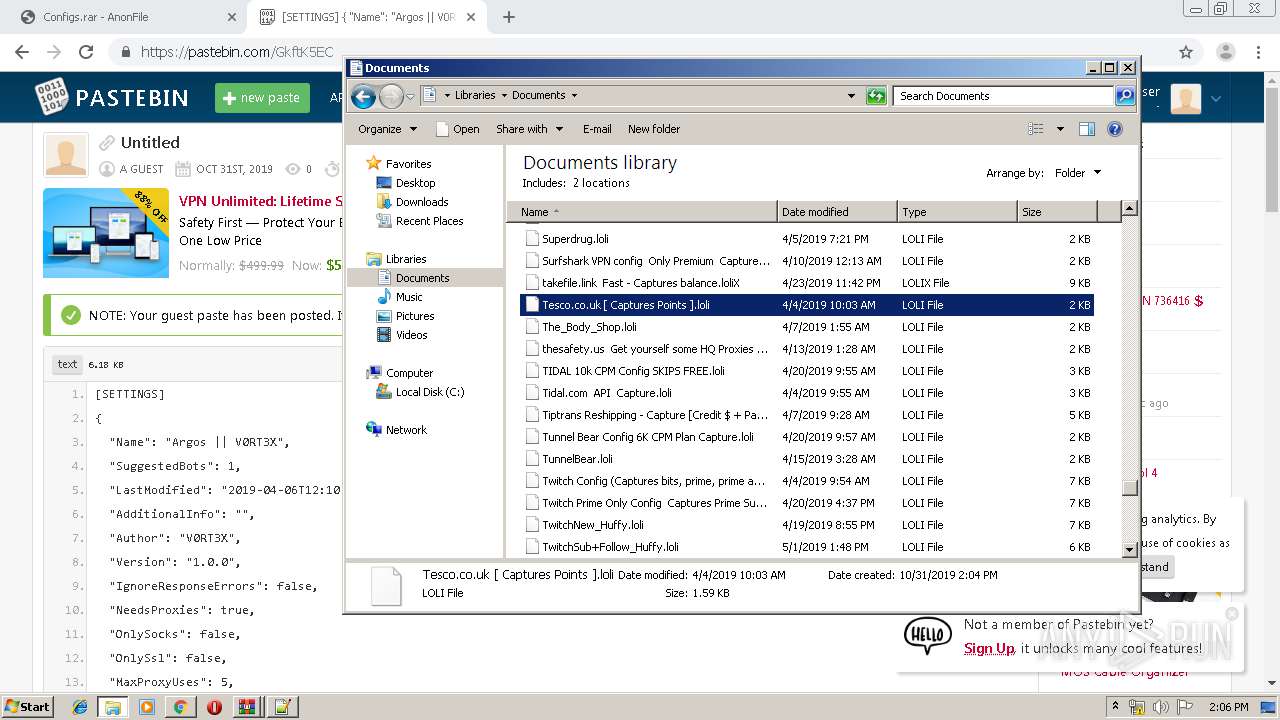
Task: Open the Organize dropdown menu
Action: (387, 129)
